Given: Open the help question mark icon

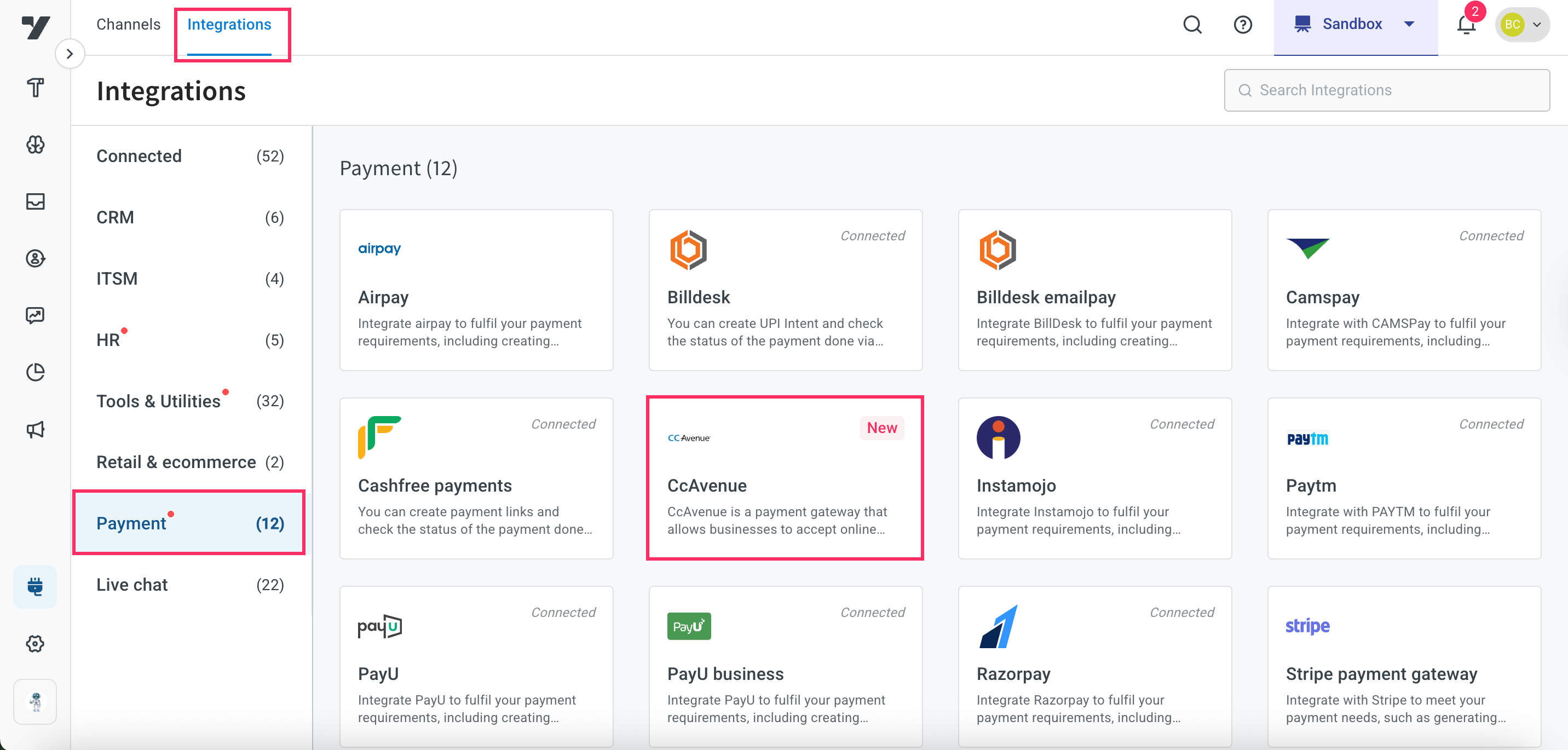Looking at the screenshot, I should click(1242, 24).
